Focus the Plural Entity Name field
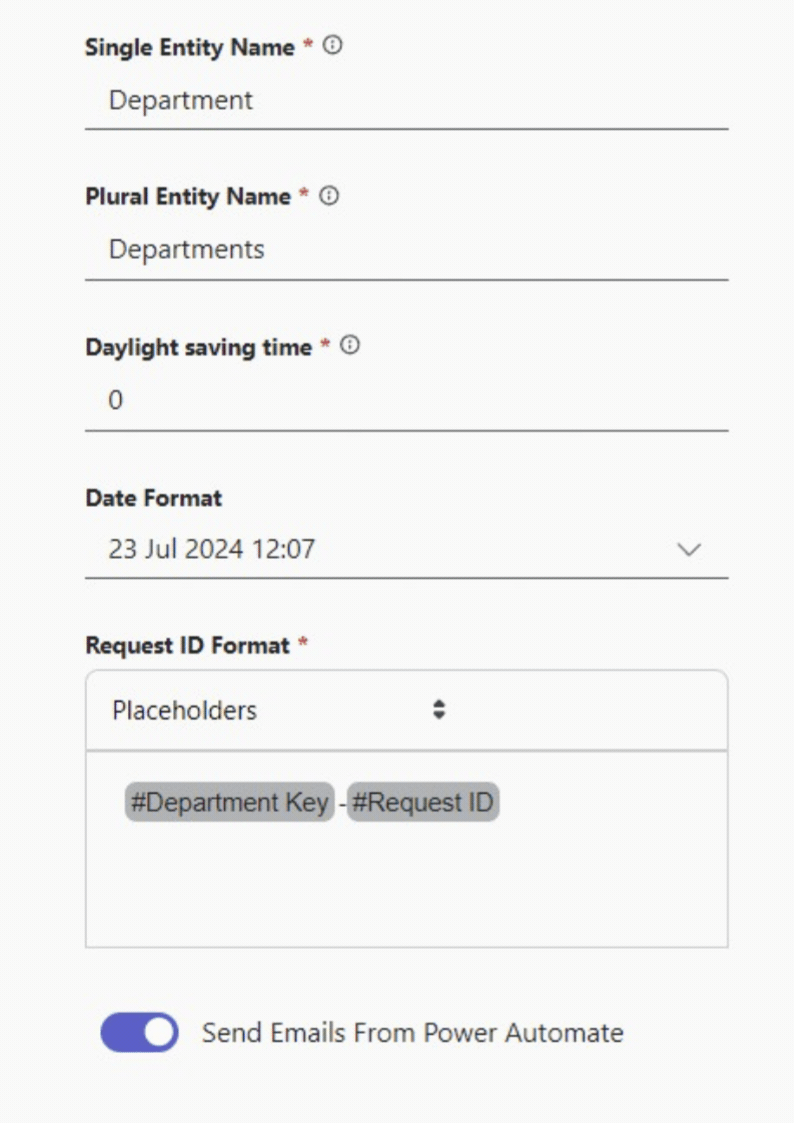This screenshot has height=1123, width=794. (407, 250)
